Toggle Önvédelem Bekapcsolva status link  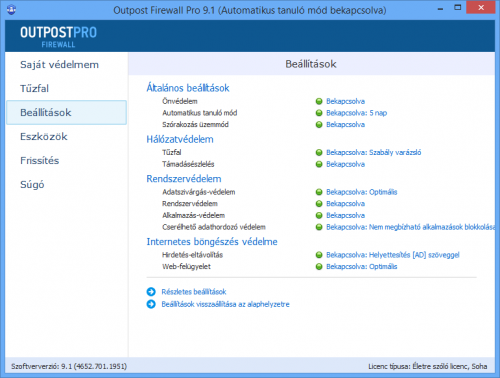tap(345, 101)
